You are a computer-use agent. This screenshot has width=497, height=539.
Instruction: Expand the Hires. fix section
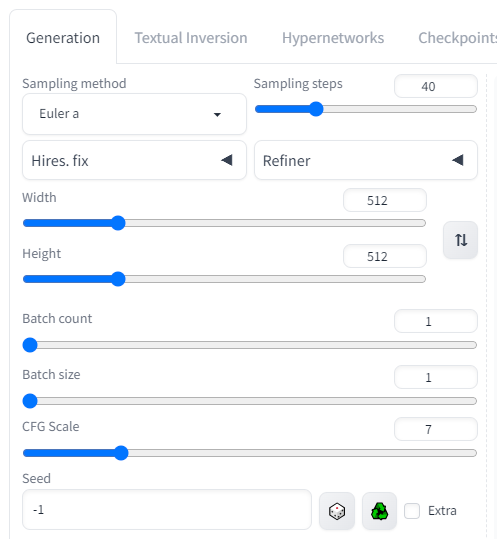(x=134, y=160)
